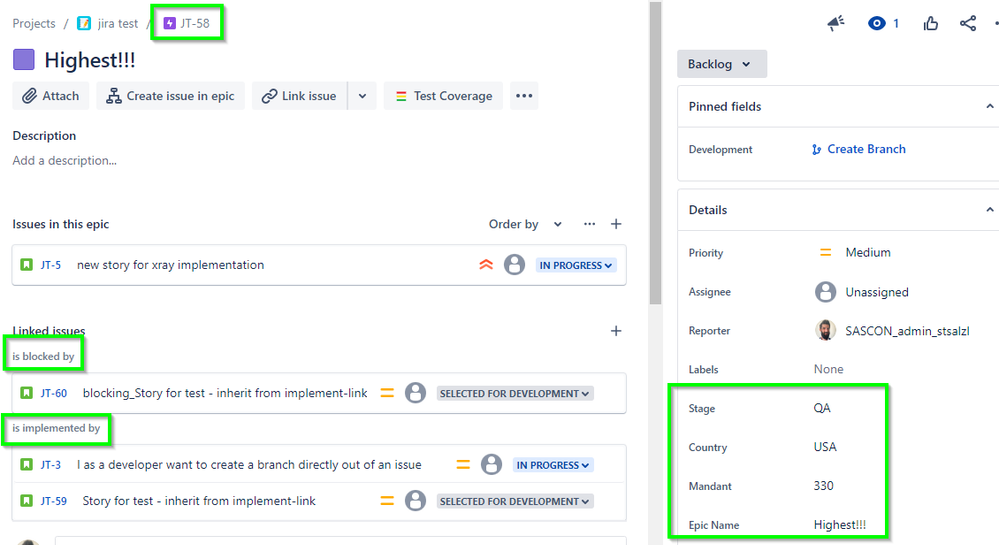Click the JT-60 blocking_Story summary text
Viewport: 999px width, 545px height.
[x=225, y=393]
